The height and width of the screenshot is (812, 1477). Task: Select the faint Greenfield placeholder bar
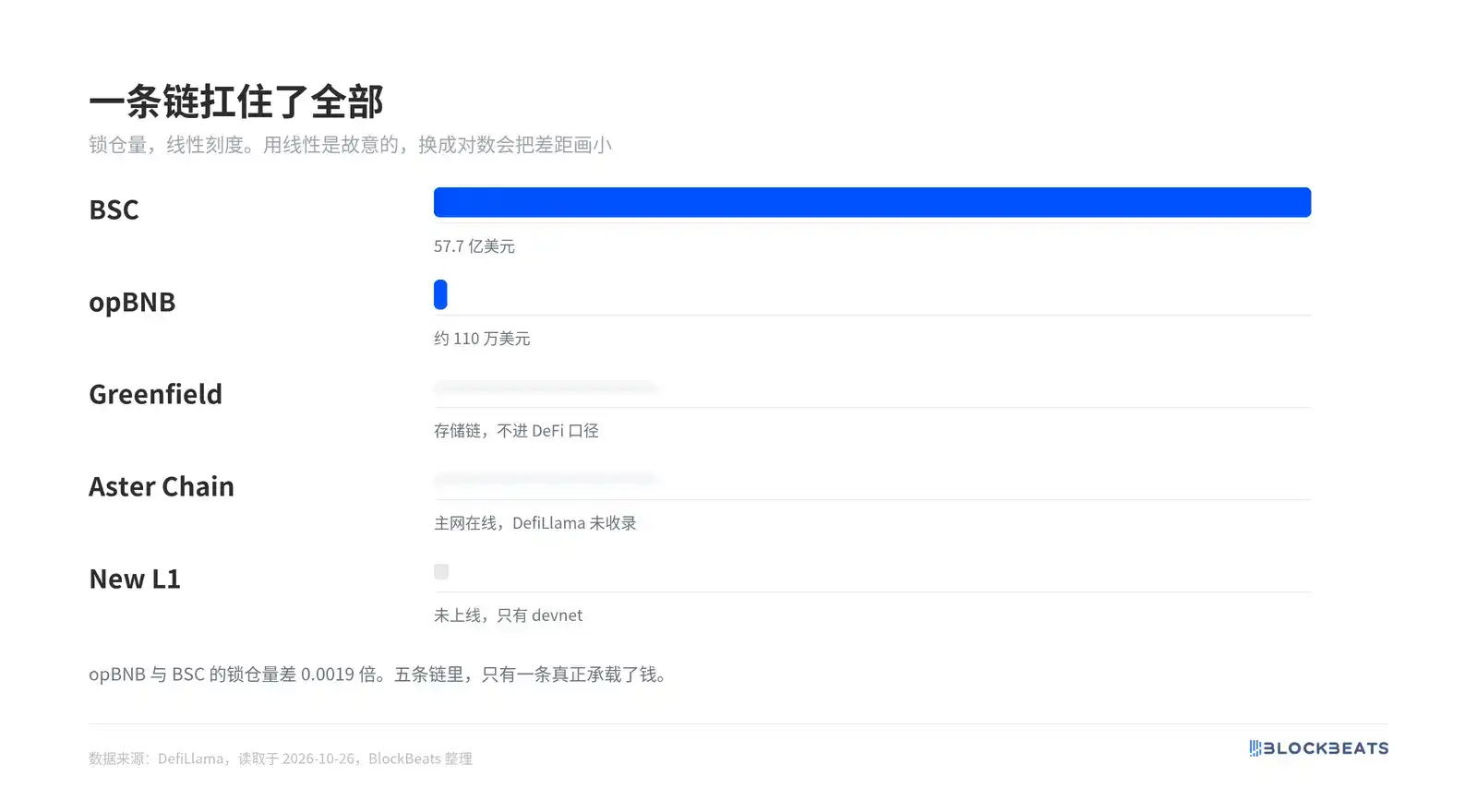(x=546, y=388)
